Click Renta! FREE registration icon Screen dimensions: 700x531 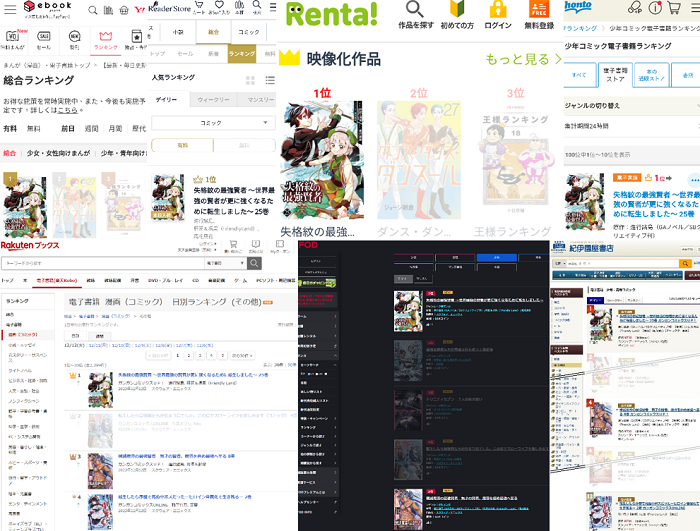point(539,9)
